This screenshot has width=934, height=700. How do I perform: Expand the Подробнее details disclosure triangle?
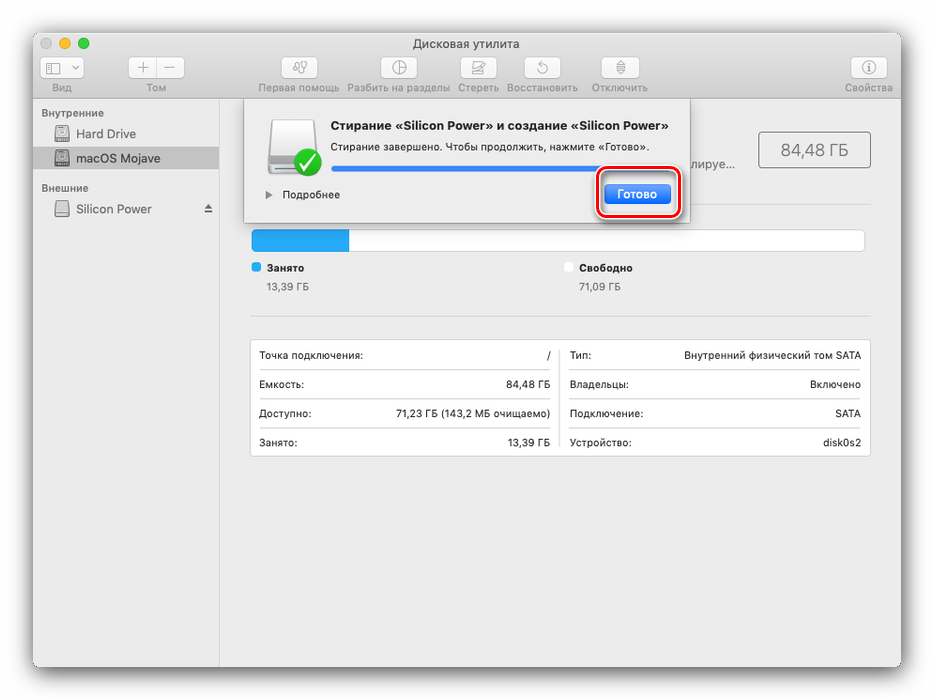point(269,195)
